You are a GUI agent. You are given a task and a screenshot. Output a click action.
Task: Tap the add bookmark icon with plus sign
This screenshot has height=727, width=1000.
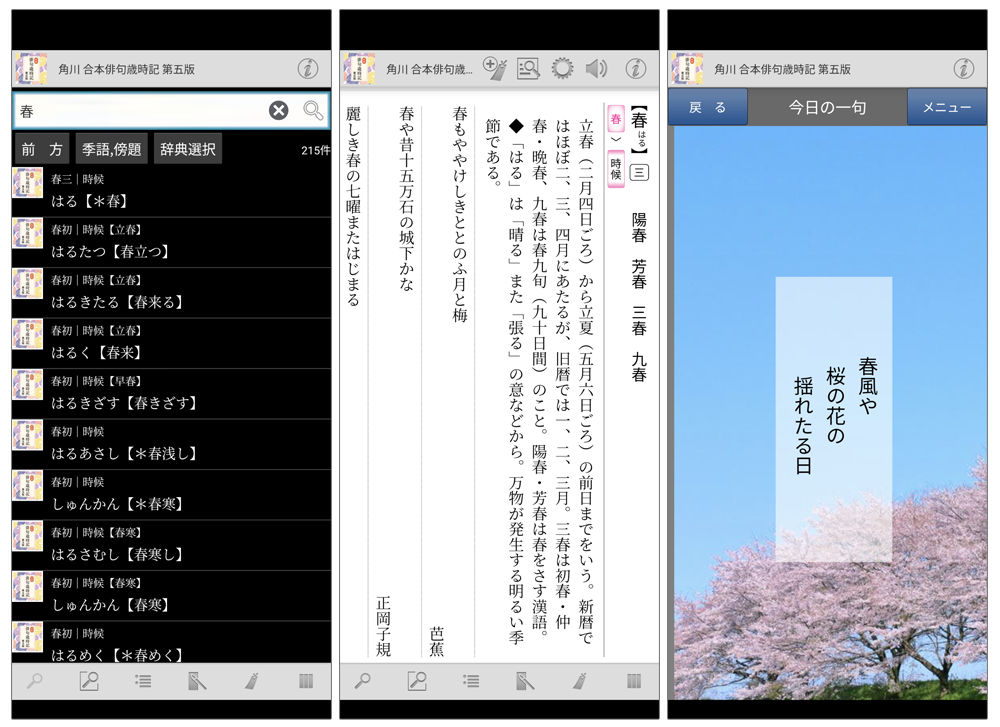tap(494, 68)
